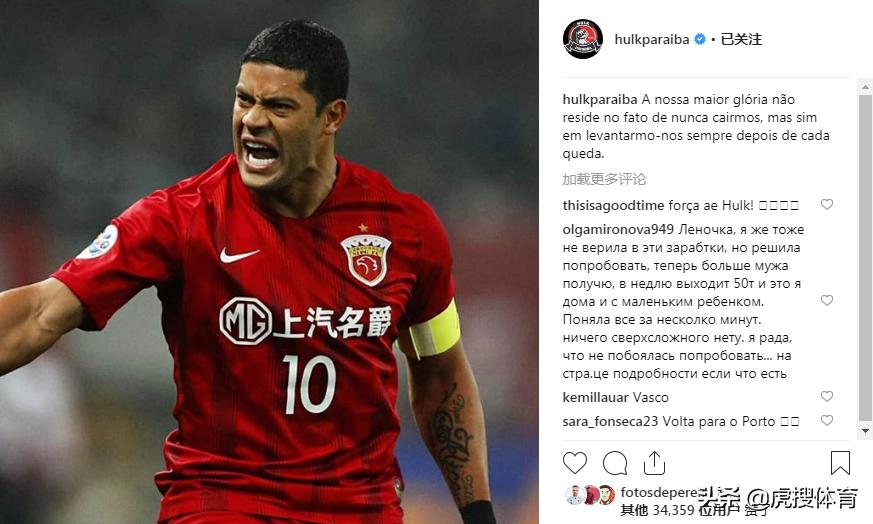Like olgamironova949's comment
Screen dimensions: 873x524
[827, 301]
